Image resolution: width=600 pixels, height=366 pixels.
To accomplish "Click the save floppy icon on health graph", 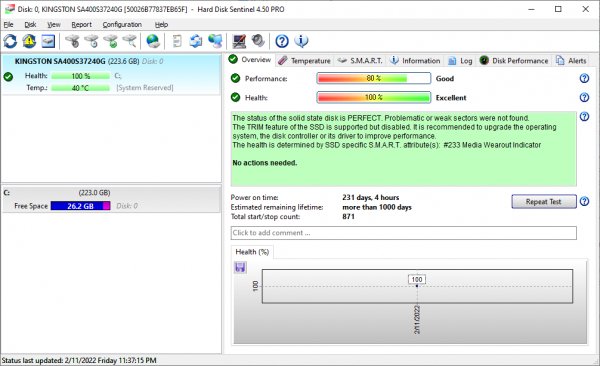I will pyautogui.click(x=240, y=267).
